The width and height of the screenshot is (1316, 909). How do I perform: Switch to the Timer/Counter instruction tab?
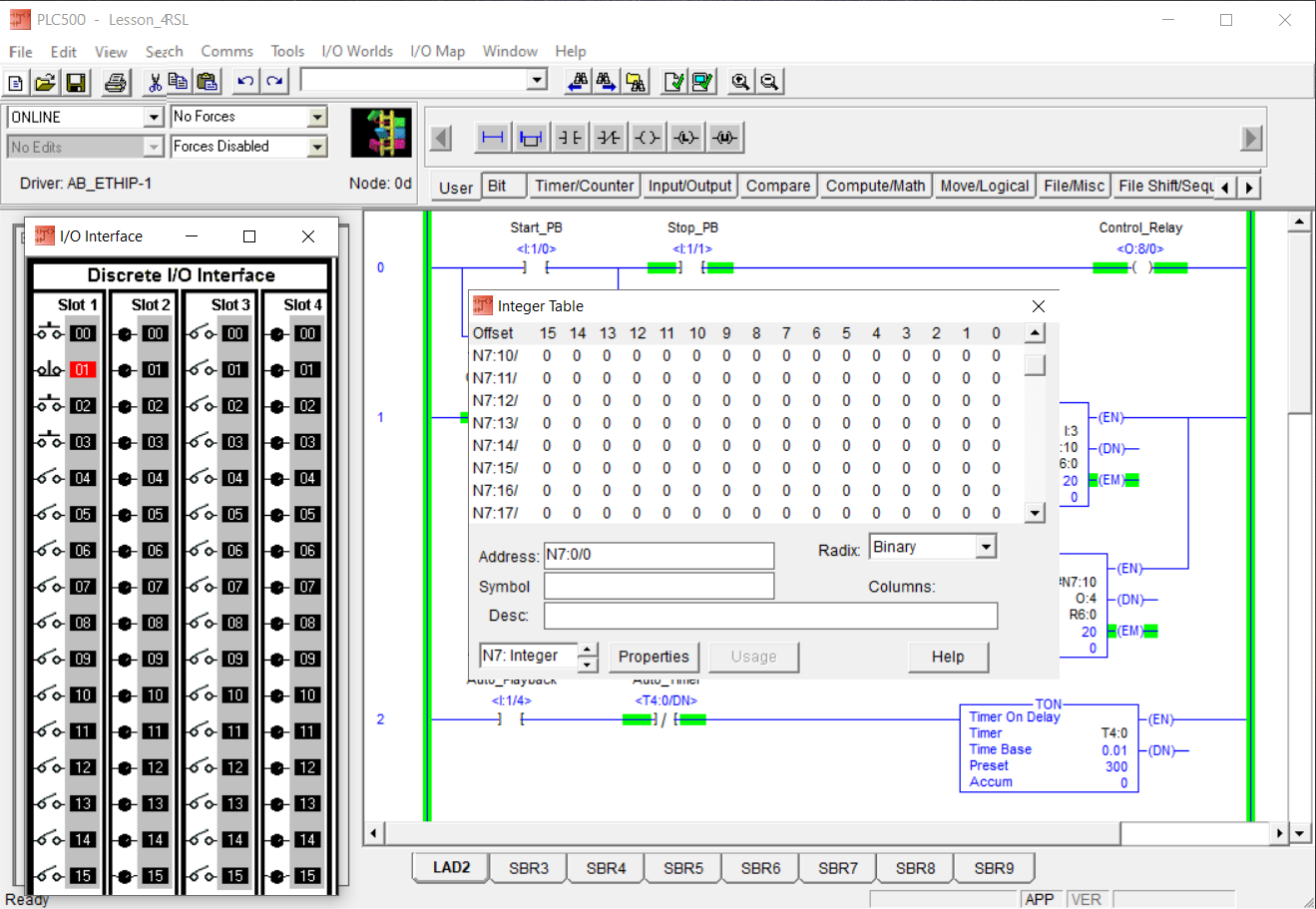point(584,186)
